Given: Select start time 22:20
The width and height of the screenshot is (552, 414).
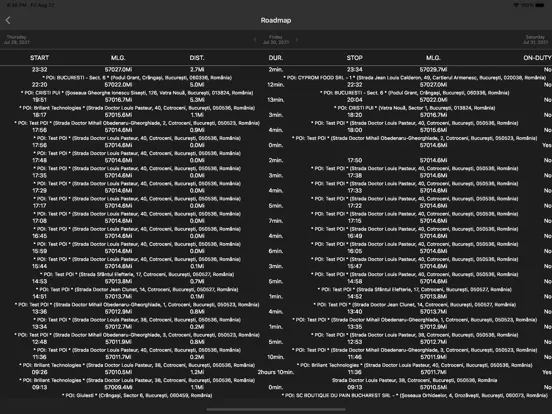Looking at the screenshot, I should [x=39, y=85].
